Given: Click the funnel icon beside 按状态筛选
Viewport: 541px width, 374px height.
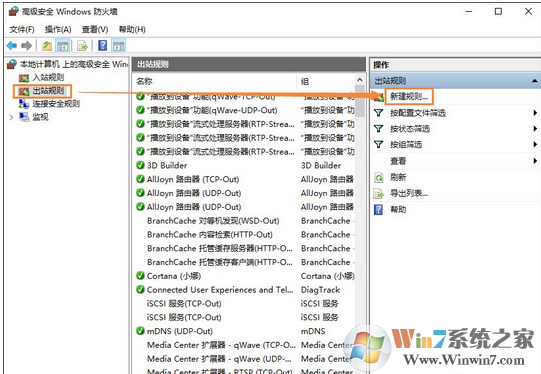Looking at the screenshot, I should pos(379,129).
